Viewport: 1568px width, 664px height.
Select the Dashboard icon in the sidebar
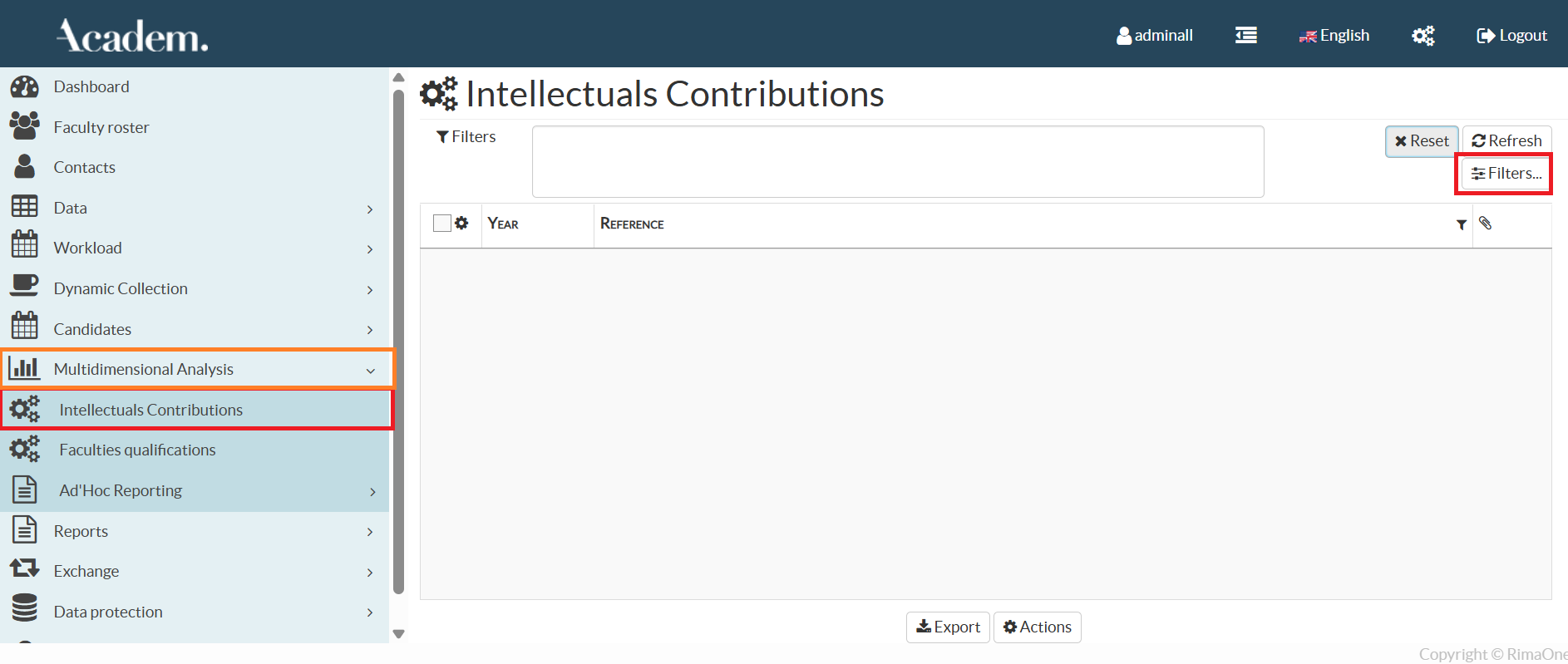click(x=25, y=86)
